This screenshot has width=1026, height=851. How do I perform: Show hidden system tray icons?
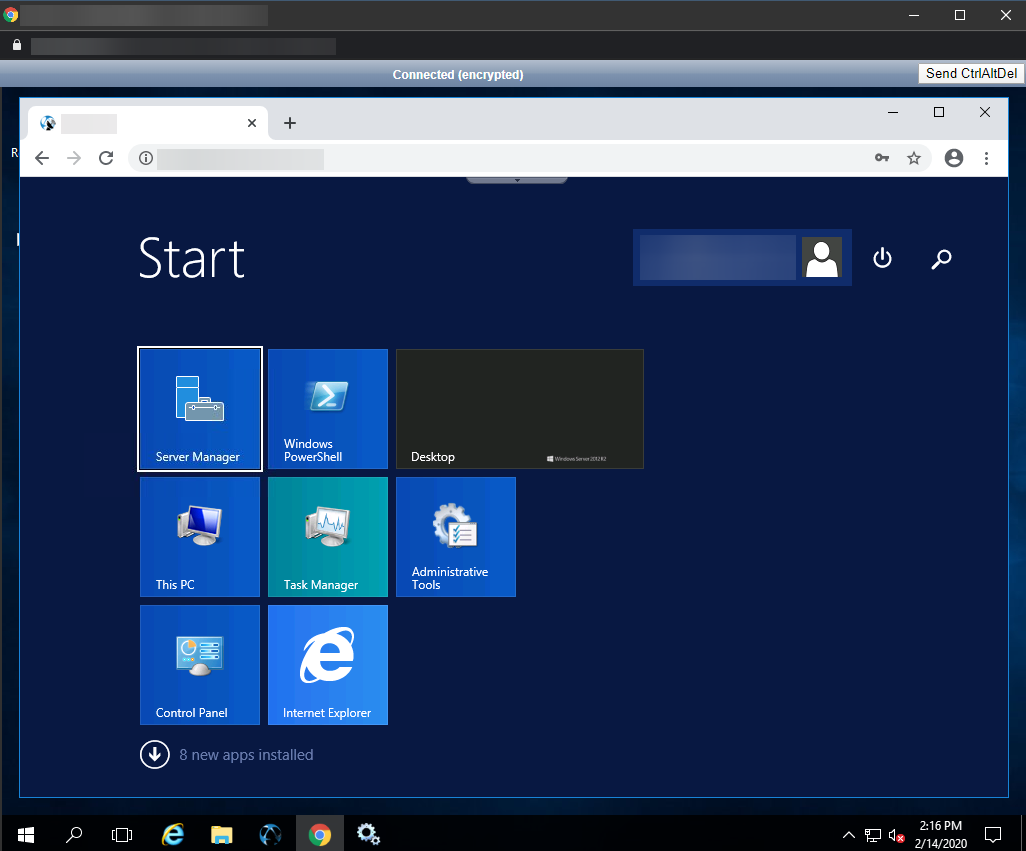[x=848, y=835]
